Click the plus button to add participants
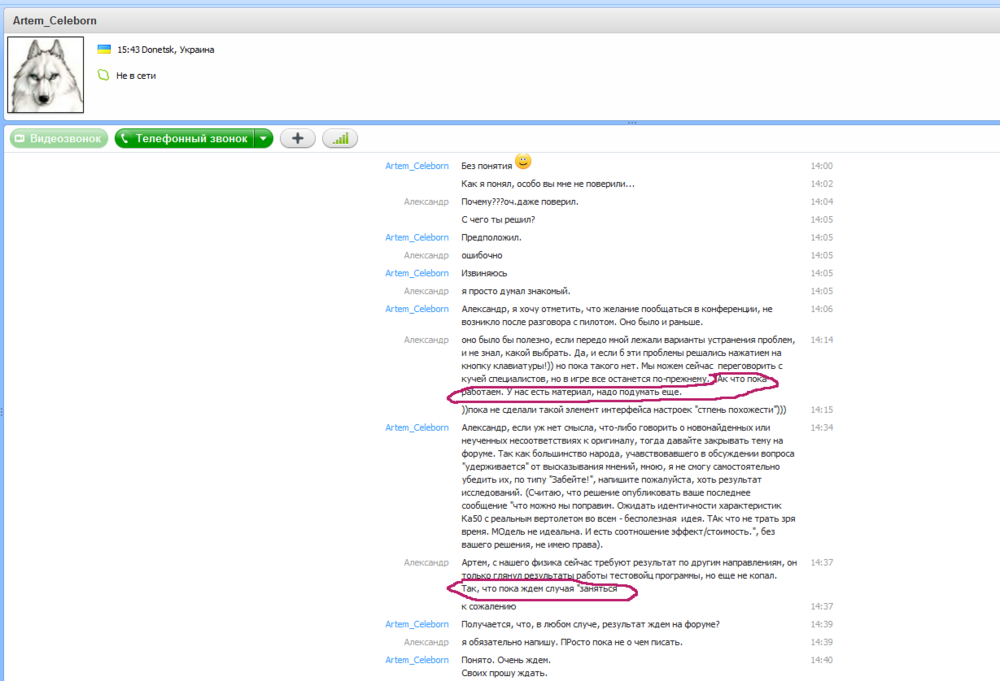The height and width of the screenshot is (681, 1000). [298, 138]
